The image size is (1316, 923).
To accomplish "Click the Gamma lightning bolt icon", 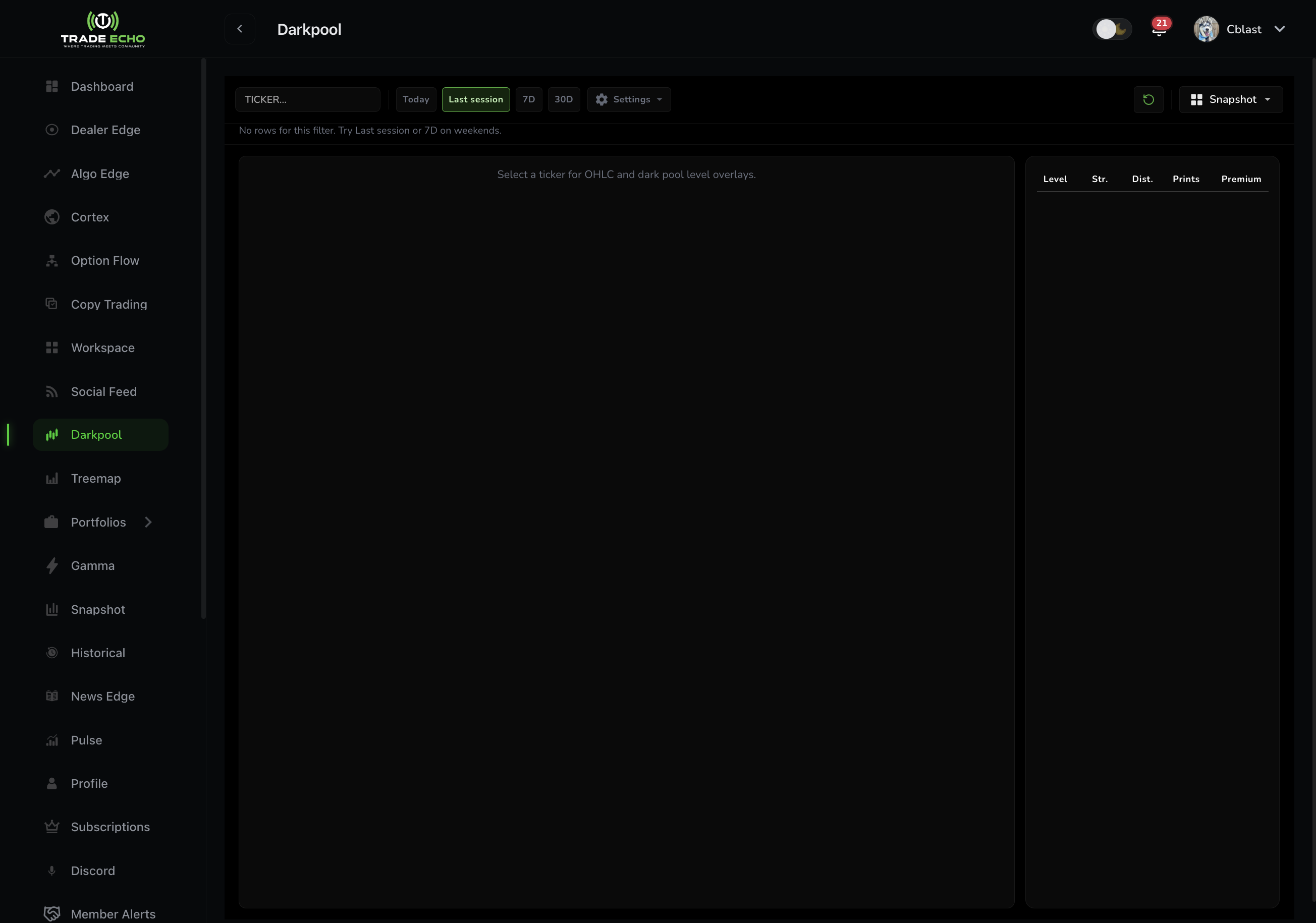I will tap(51, 566).
